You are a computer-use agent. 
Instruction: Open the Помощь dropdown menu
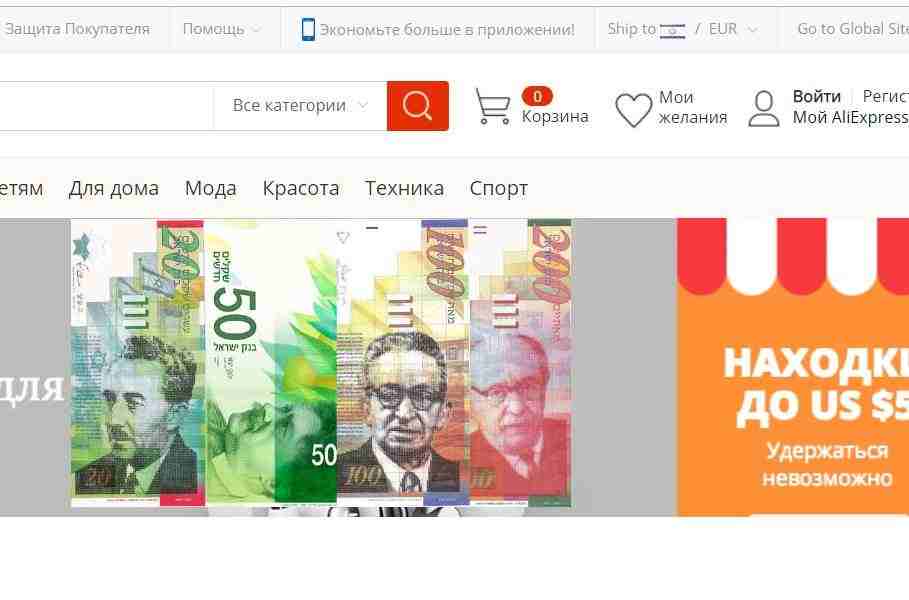tap(221, 29)
